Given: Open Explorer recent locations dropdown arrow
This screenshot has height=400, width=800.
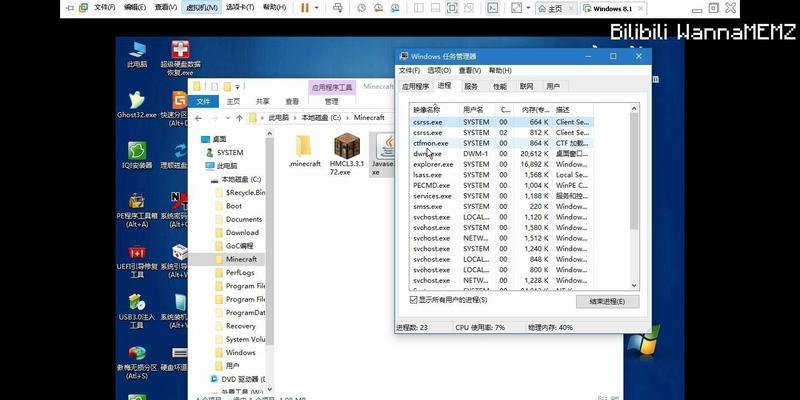Looking at the screenshot, I should 227,118.
